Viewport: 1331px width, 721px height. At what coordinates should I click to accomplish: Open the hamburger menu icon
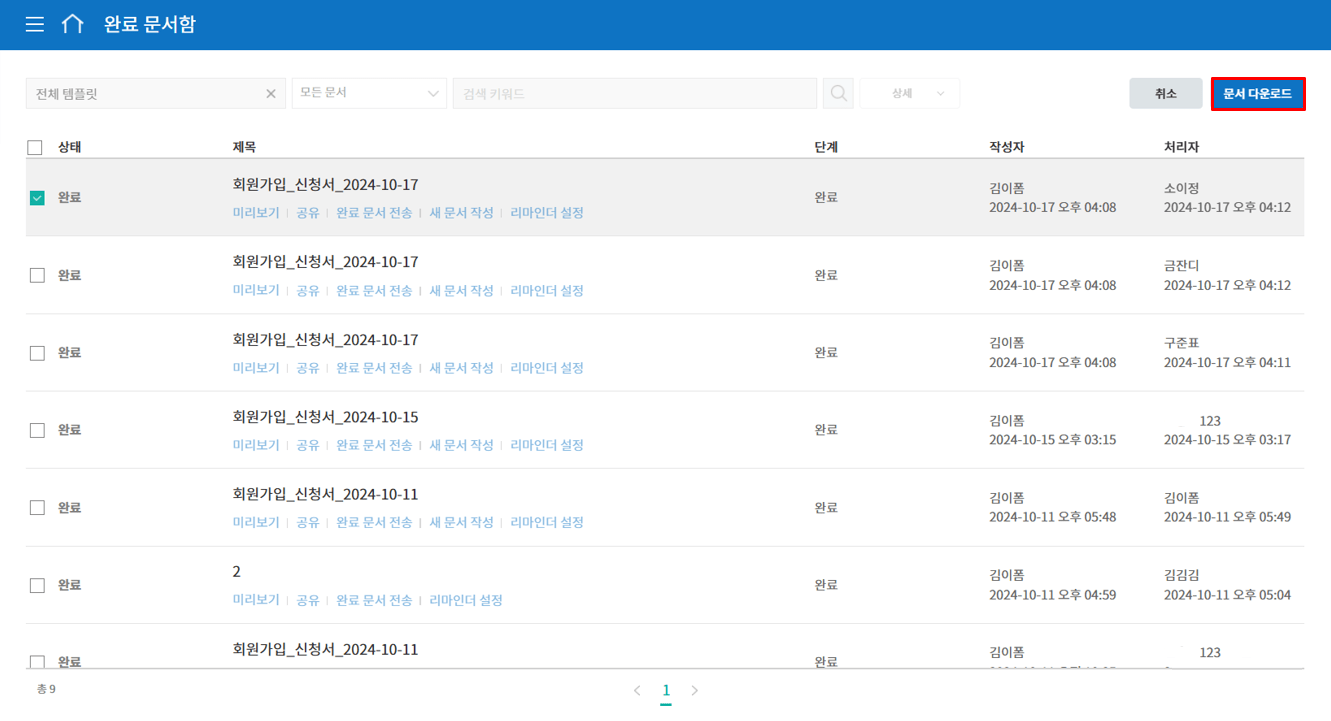(35, 24)
